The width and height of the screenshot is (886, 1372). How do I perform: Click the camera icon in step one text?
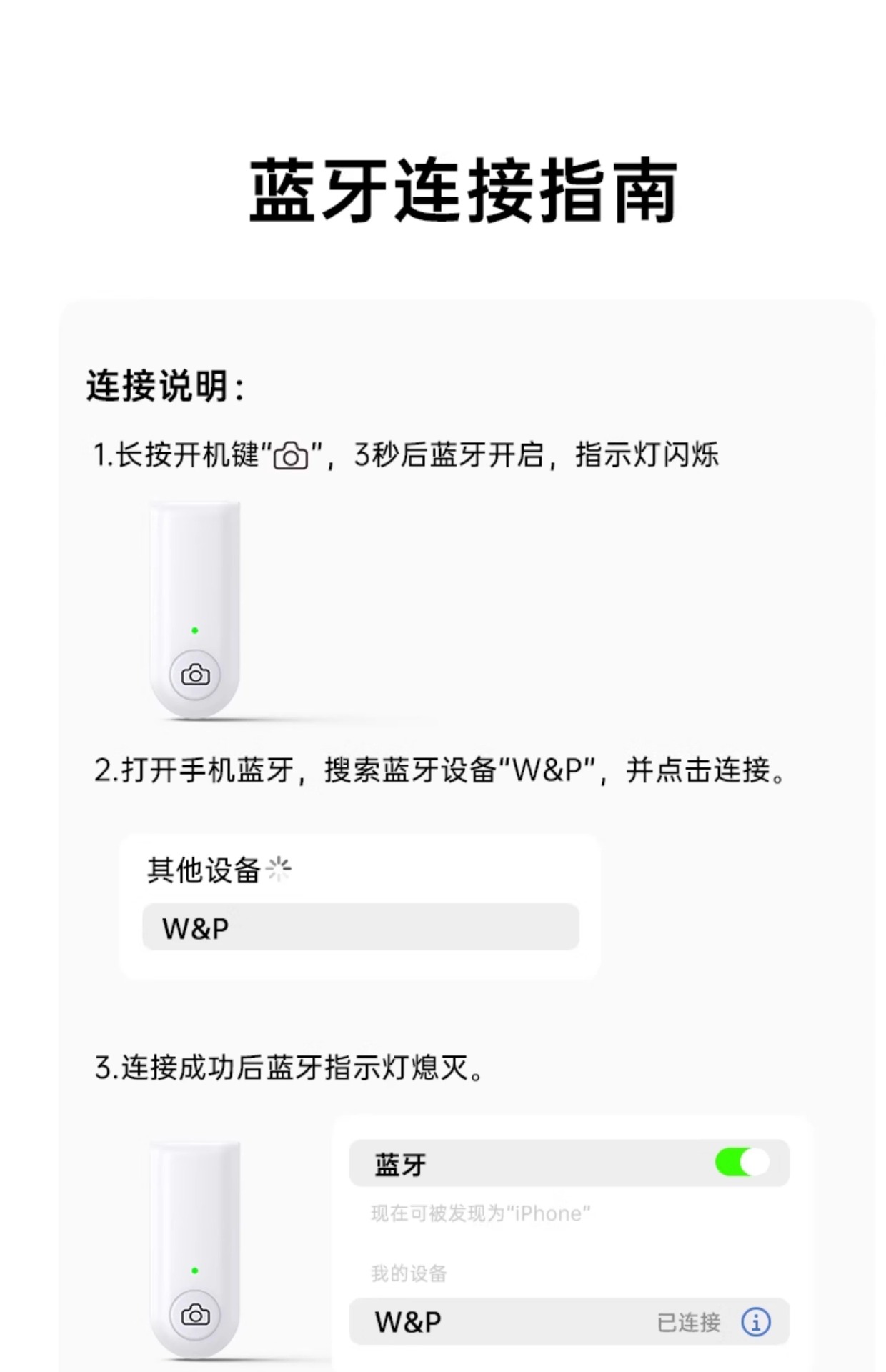(x=291, y=456)
